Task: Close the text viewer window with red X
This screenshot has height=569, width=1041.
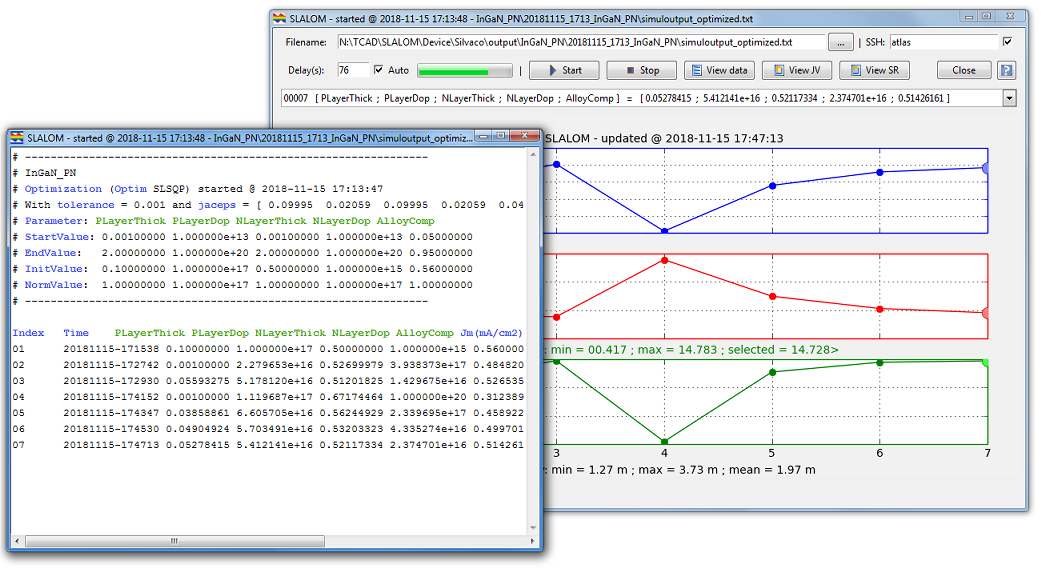Action: pyautogui.click(x=524, y=136)
